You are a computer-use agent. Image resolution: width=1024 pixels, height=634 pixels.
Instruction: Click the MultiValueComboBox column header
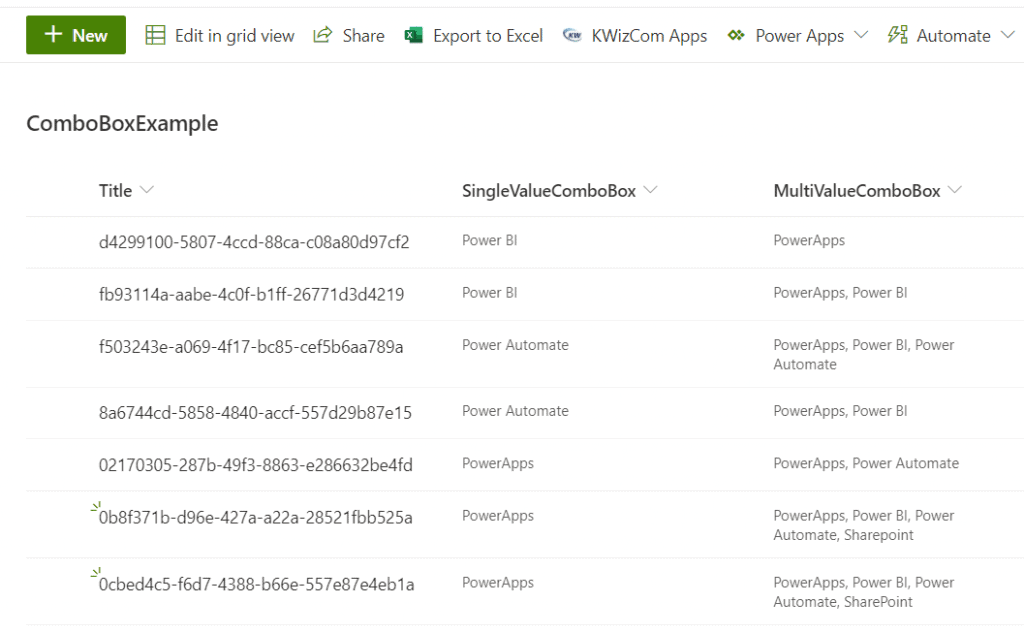pyautogui.click(x=857, y=191)
